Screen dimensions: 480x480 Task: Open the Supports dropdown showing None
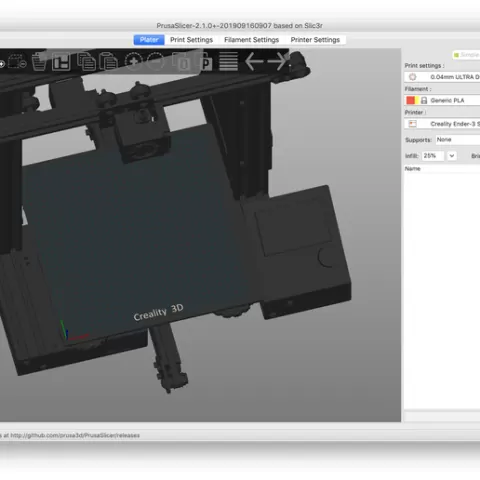click(x=458, y=140)
